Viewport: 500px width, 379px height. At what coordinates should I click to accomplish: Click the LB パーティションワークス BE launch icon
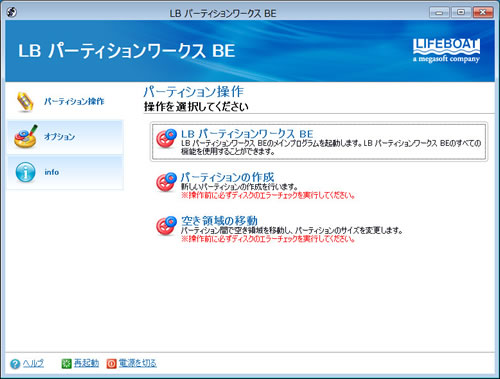tap(166, 138)
